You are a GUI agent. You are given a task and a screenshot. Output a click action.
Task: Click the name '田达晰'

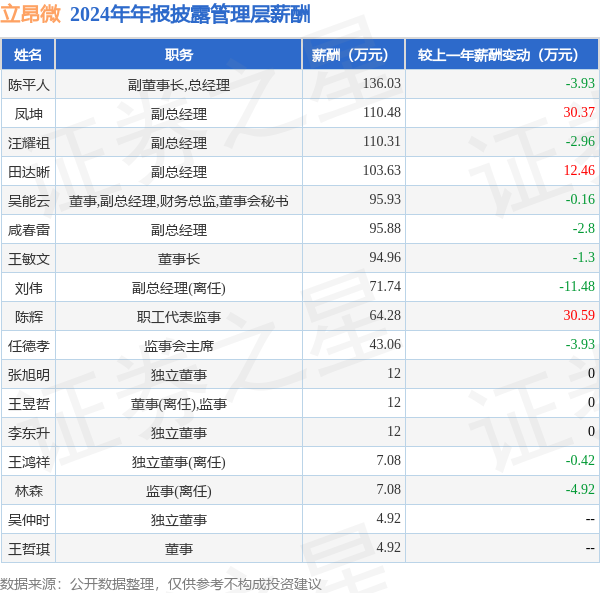(x=29, y=172)
